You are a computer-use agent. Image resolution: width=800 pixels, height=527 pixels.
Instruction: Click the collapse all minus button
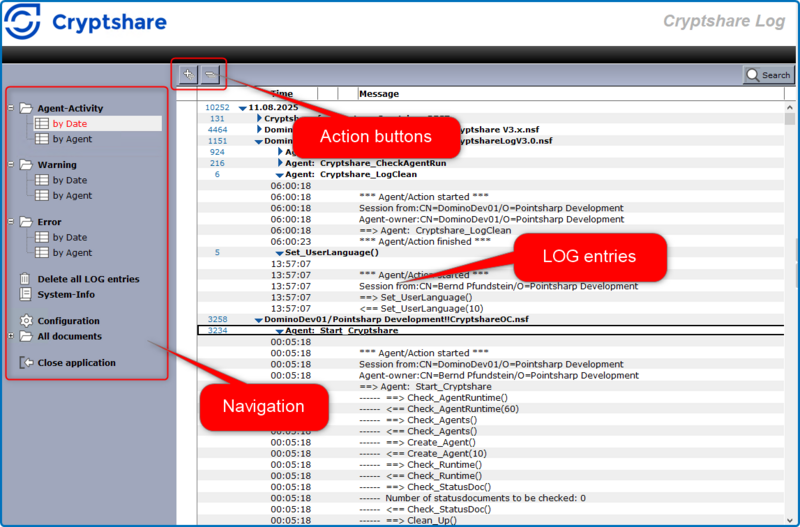pyautogui.click(x=210, y=74)
